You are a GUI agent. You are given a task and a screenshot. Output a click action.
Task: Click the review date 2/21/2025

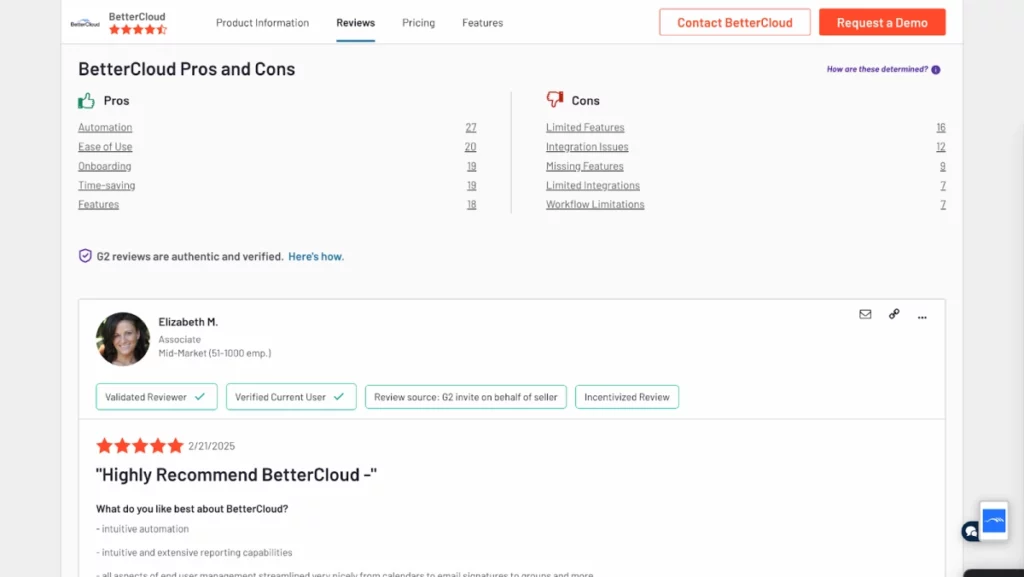(x=212, y=446)
